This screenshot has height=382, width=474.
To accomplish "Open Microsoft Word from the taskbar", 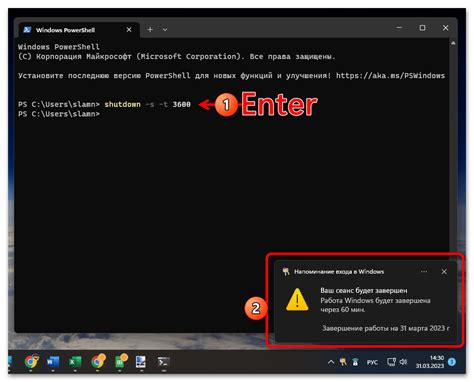I will (53, 362).
